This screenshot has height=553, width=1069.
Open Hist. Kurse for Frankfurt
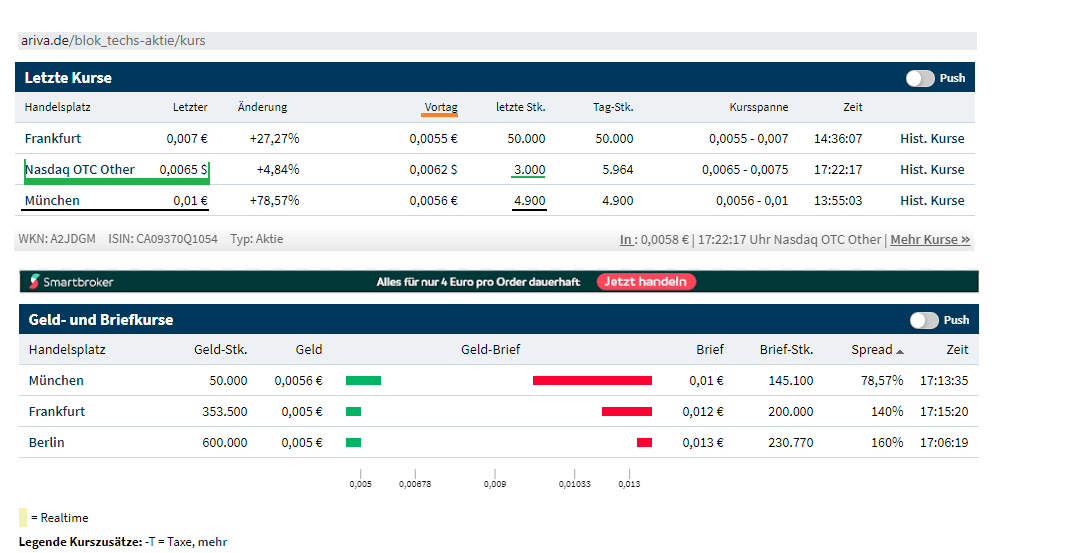pos(932,139)
